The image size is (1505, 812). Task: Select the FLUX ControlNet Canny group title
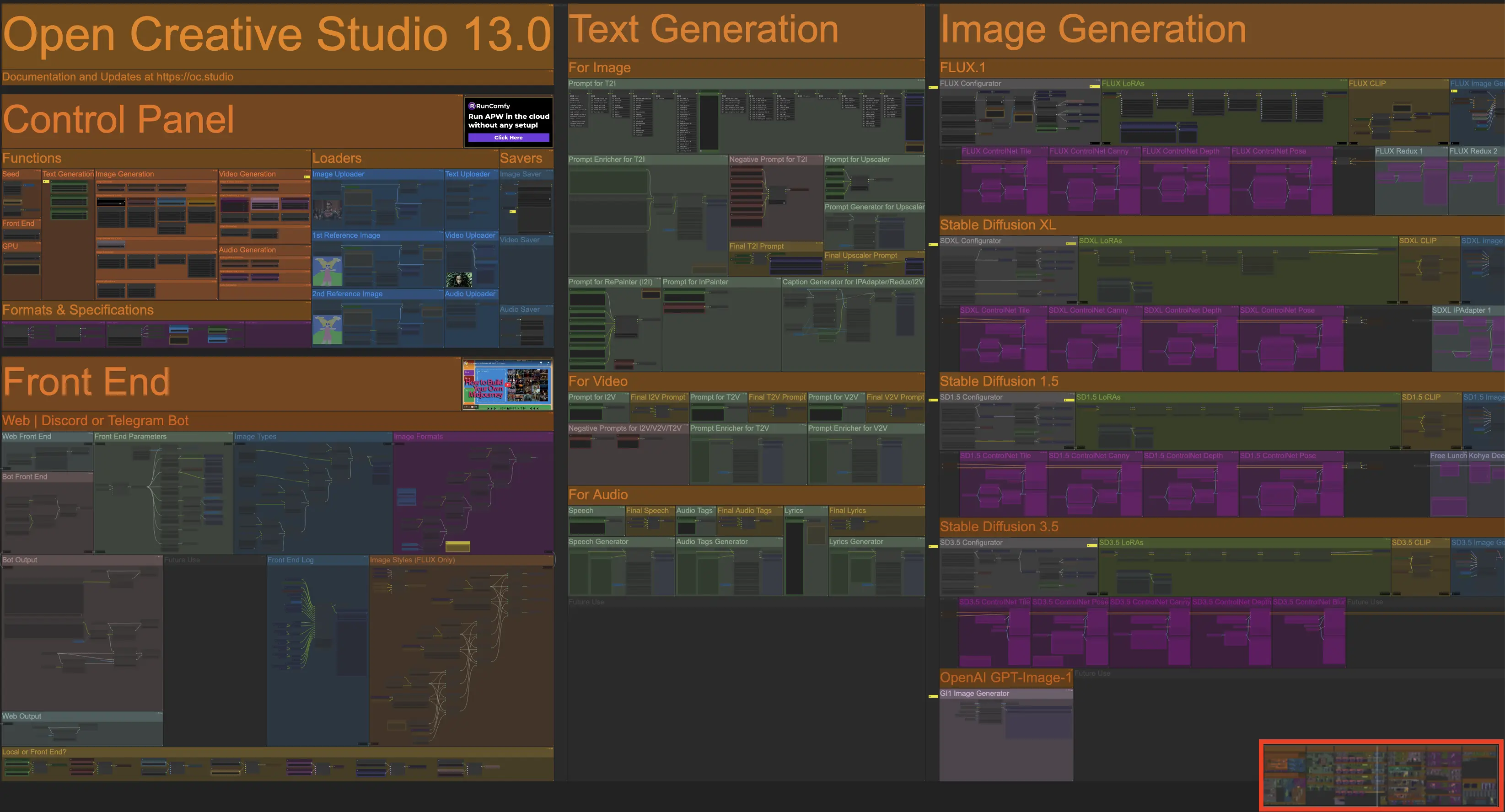click(1088, 151)
